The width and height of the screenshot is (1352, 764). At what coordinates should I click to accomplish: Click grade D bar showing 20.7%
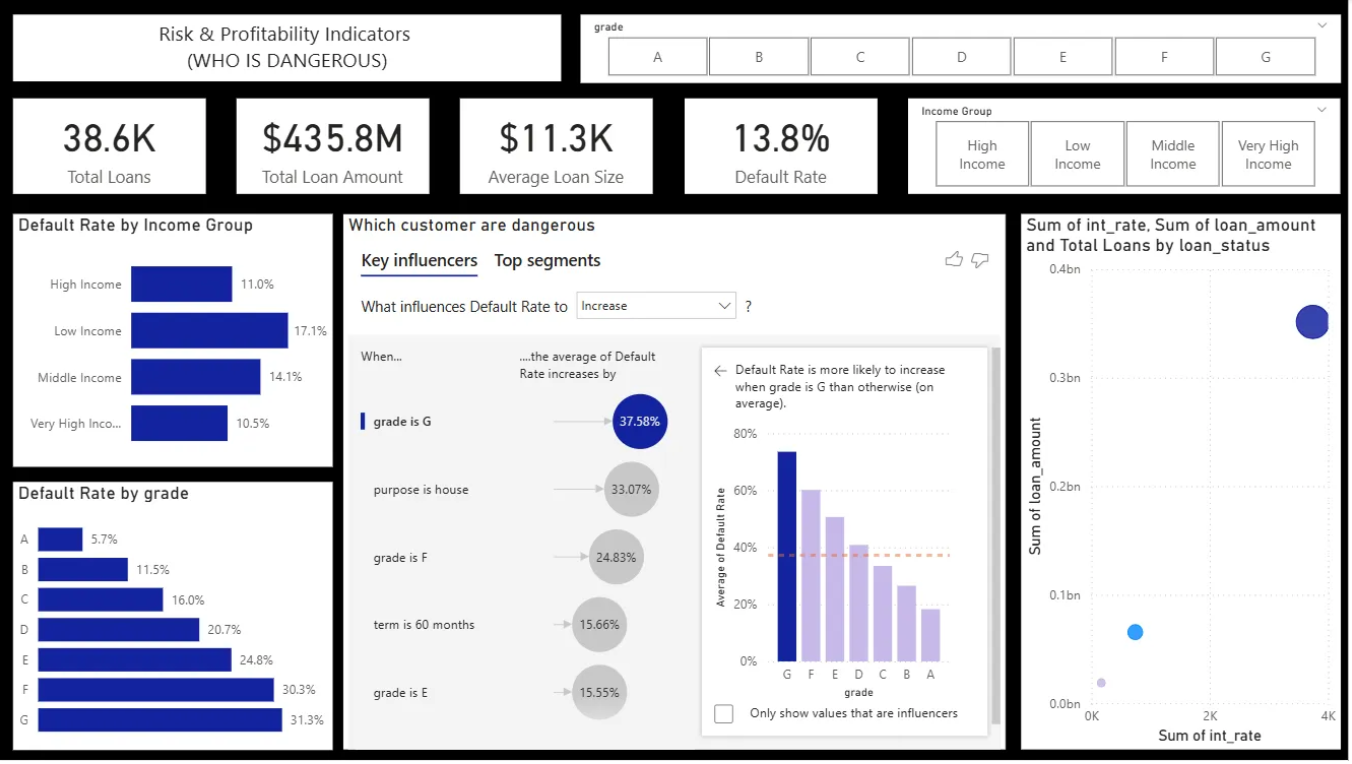click(119, 630)
